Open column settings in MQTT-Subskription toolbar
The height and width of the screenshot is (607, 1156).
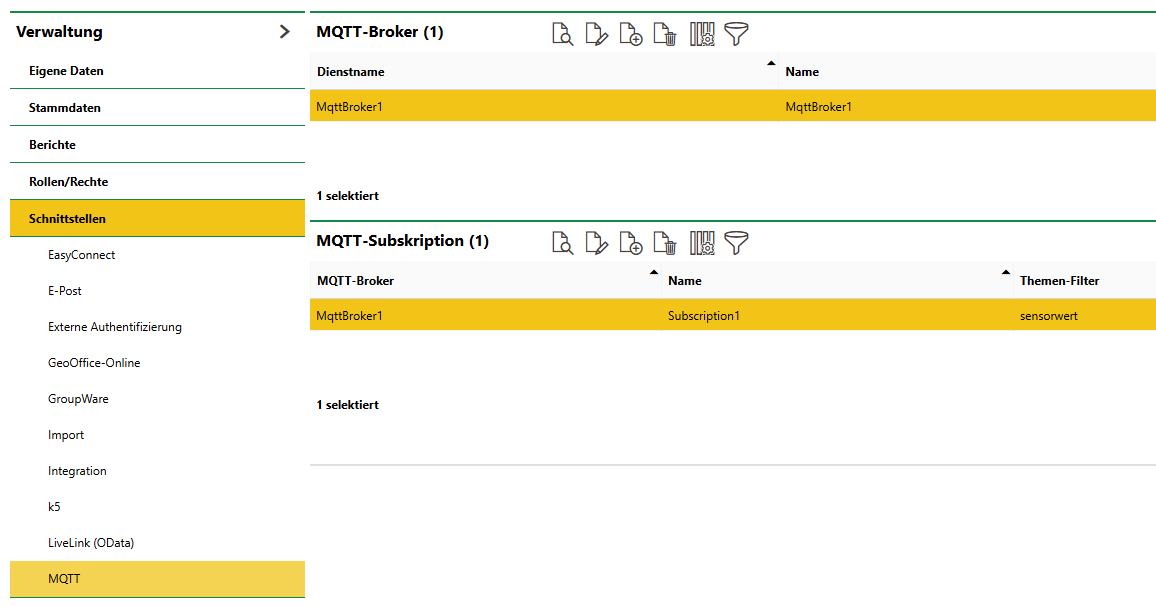tap(702, 243)
